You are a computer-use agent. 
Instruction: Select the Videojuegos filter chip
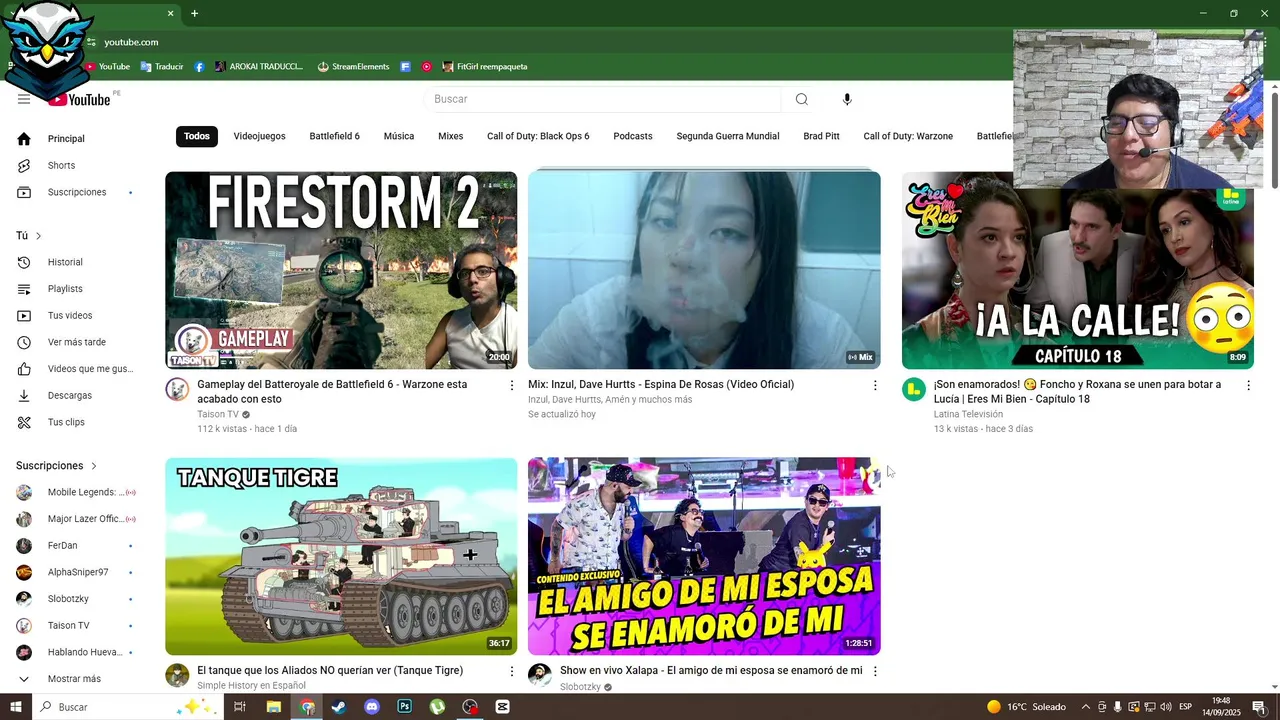[x=259, y=136]
